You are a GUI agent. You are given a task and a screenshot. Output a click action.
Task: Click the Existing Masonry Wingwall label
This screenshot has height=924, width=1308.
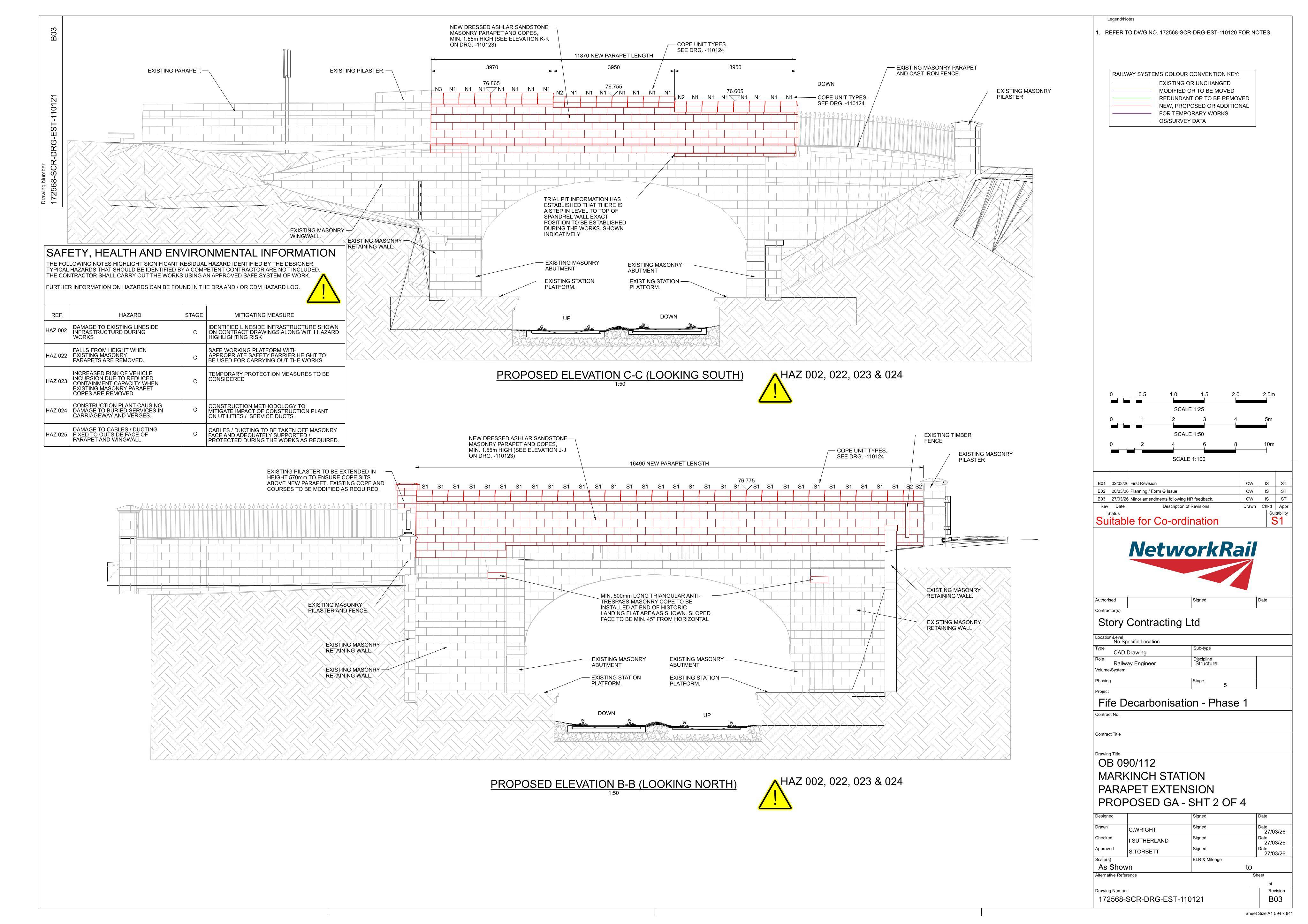coord(317,234)
